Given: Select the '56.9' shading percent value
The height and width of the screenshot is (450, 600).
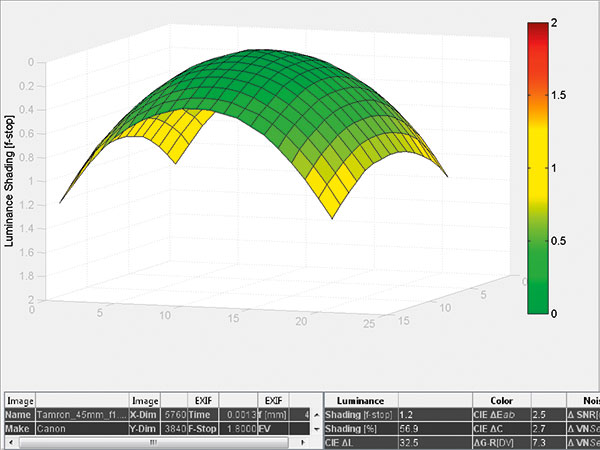Looking at the screenshot, I should 435,429.
